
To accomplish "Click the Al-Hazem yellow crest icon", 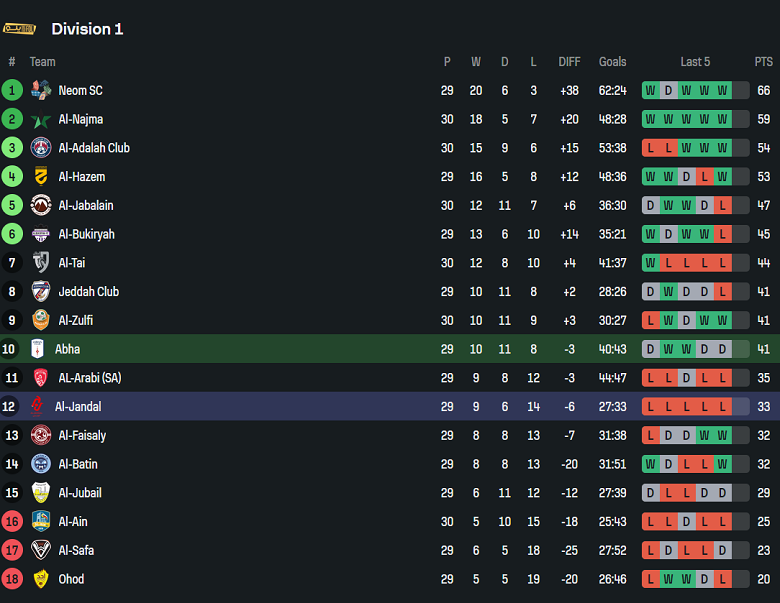I will click(x=41, y=177).
